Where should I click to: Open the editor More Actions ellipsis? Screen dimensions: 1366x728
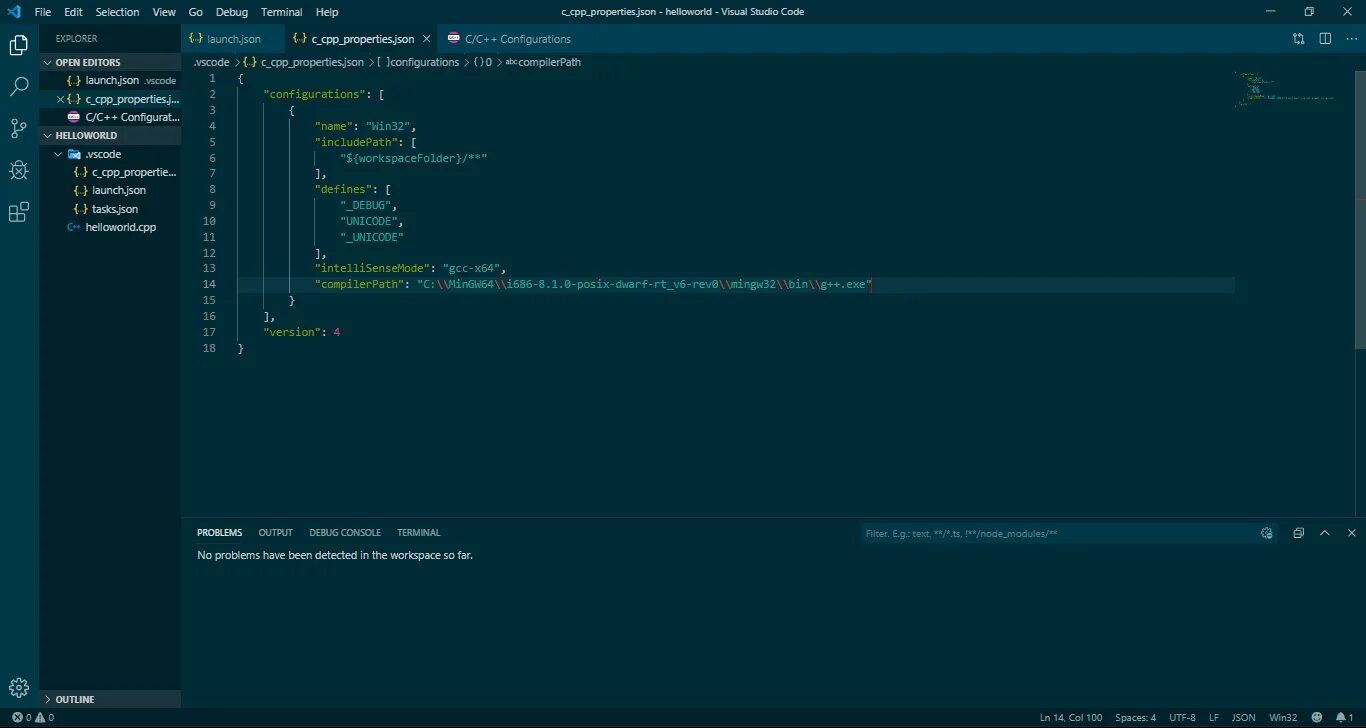pos(1351,39)
